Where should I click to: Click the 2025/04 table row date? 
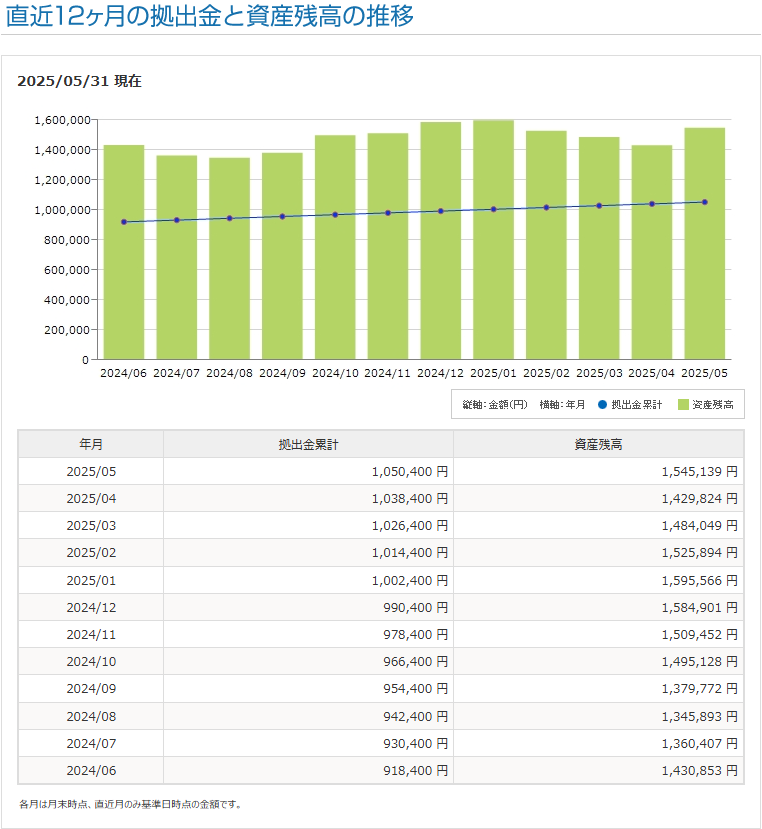click(91, 499)
